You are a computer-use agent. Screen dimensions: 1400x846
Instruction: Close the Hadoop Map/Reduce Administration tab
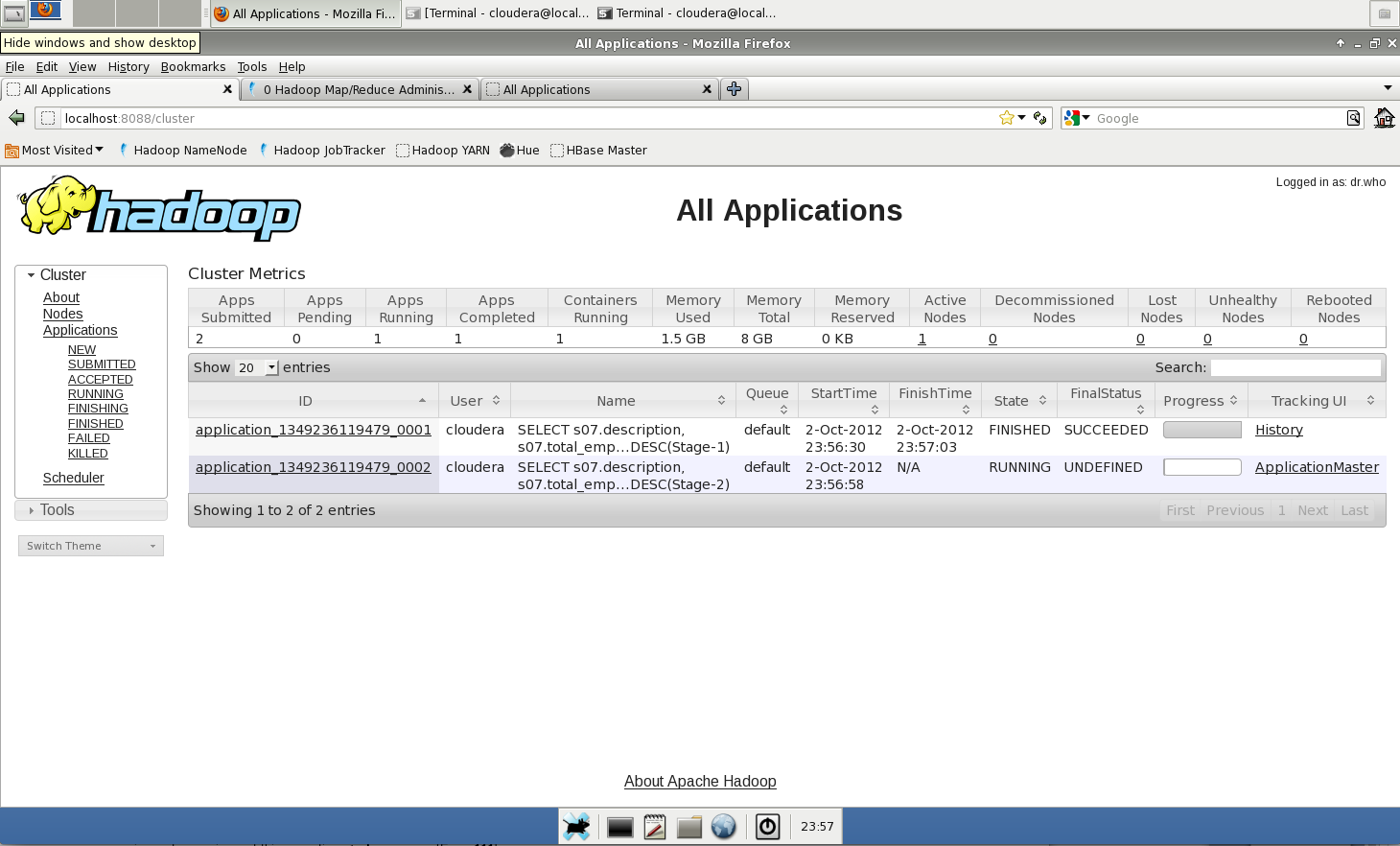(x=467, y=89)
